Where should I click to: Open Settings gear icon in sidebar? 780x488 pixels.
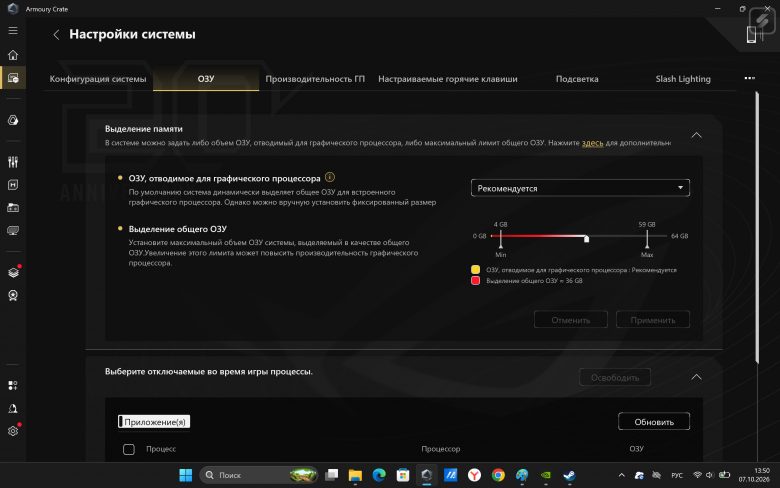click(13, 431)
